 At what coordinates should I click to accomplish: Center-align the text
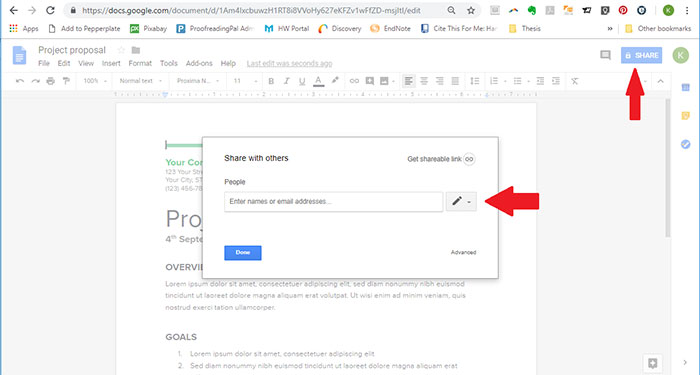tap(424, 81)
